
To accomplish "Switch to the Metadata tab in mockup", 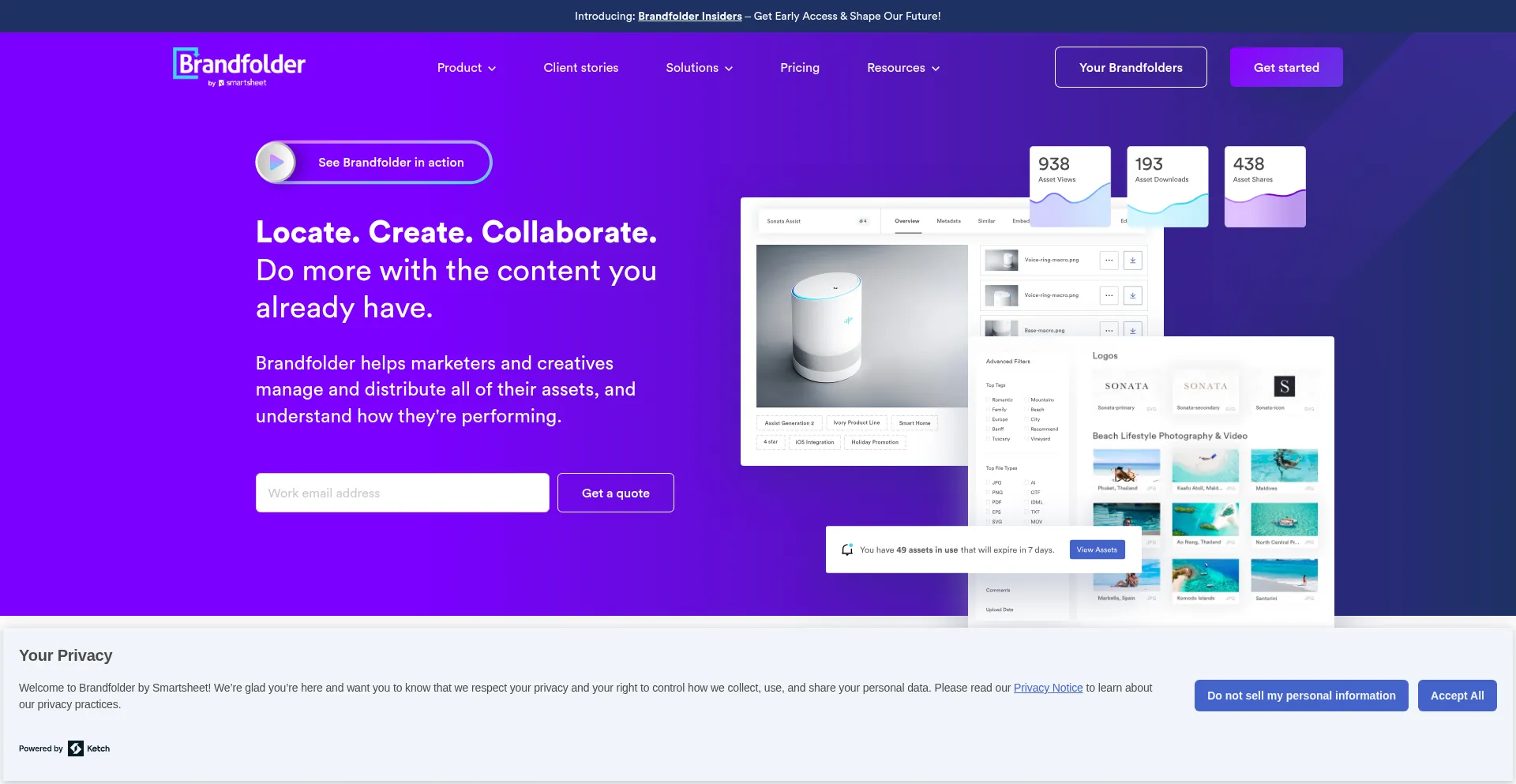I will (x=948, y=221).
